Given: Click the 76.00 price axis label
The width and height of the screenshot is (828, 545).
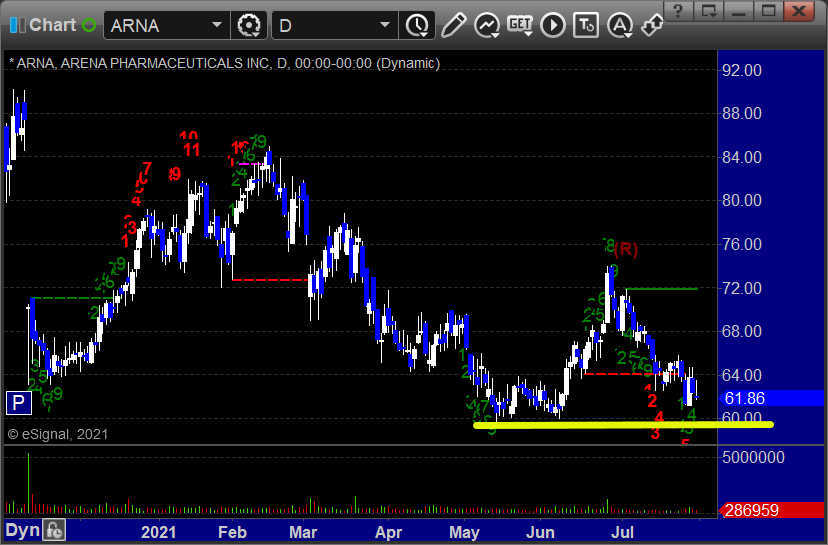Looking at the screenshot, I should click(x=741, y=245).
